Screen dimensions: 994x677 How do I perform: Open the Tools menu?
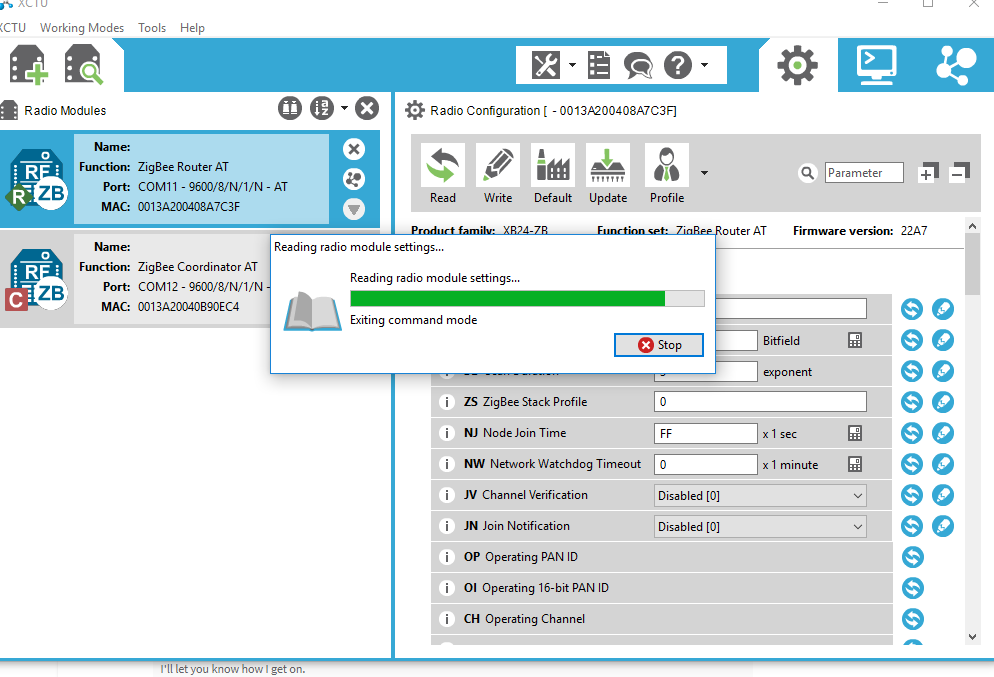152,28
